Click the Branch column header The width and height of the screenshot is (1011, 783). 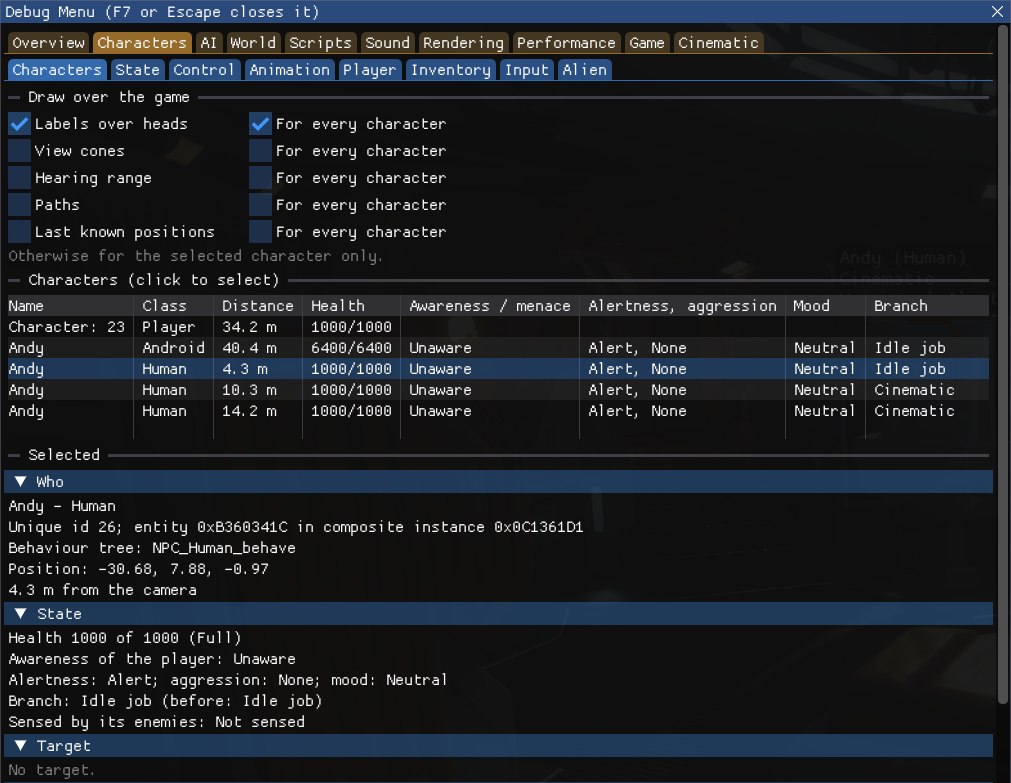tap(927, 306)
